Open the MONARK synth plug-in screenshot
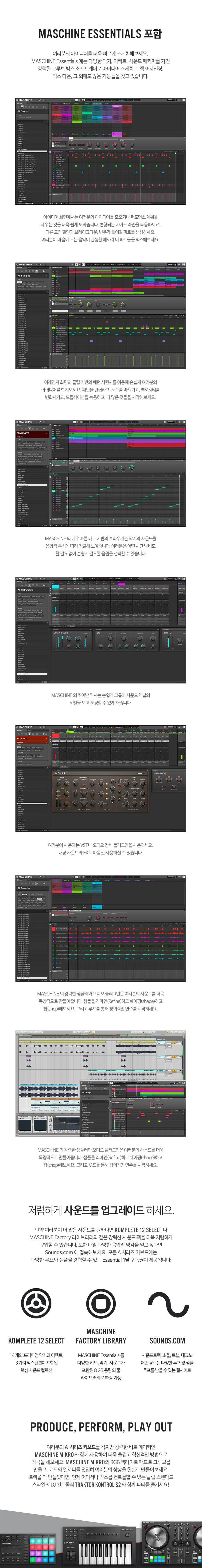202x1568 pixels. [x=101, y=778]
